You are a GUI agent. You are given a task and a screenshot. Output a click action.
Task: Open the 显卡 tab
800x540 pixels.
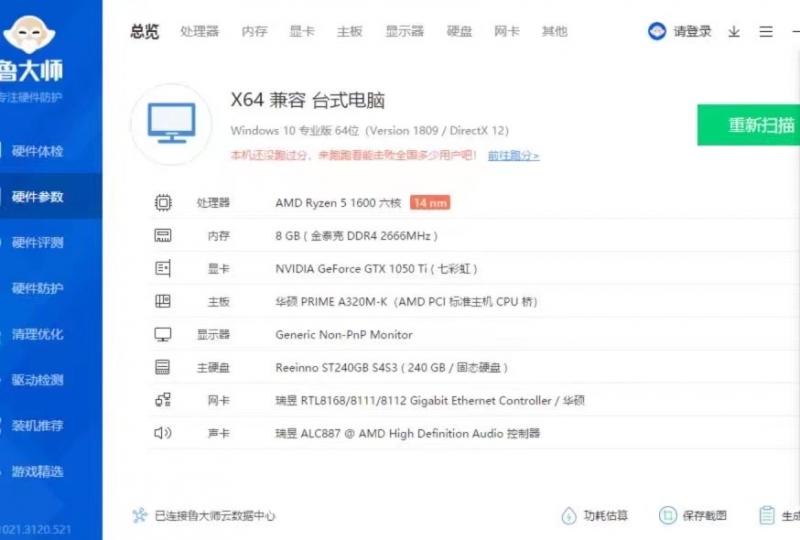tap(302, 32)
